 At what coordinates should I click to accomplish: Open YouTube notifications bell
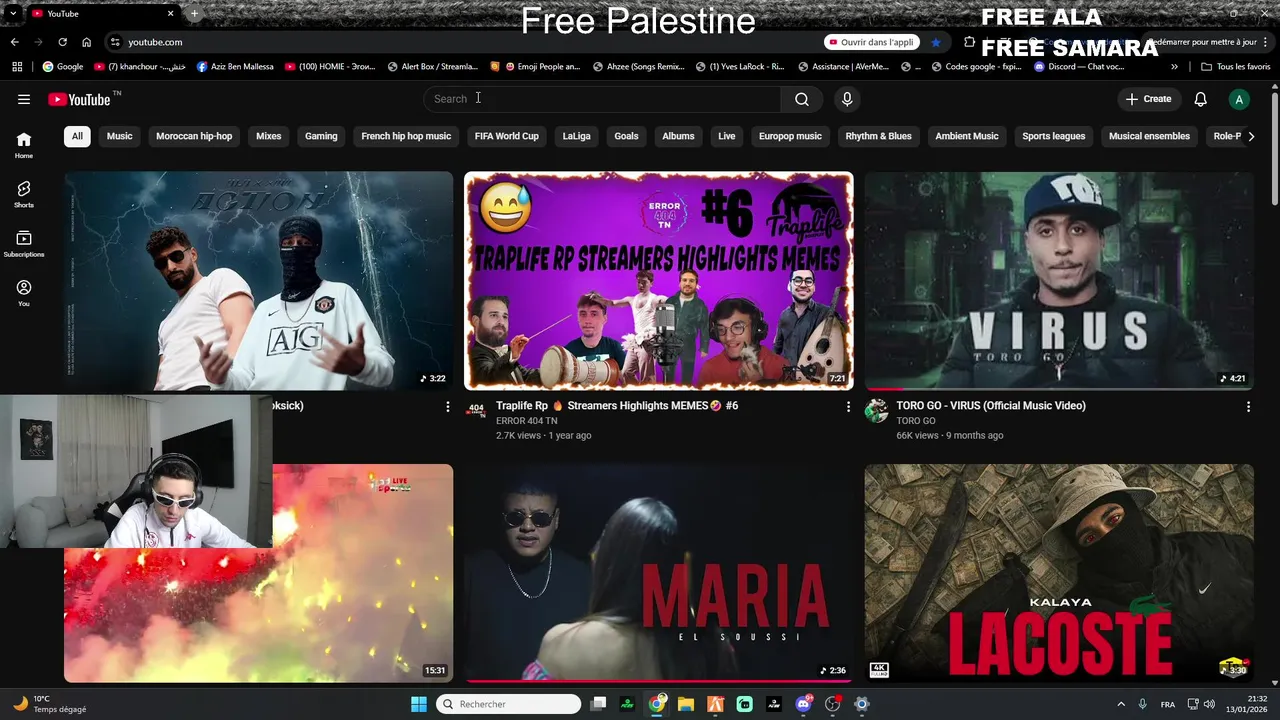pos(1201,99)
